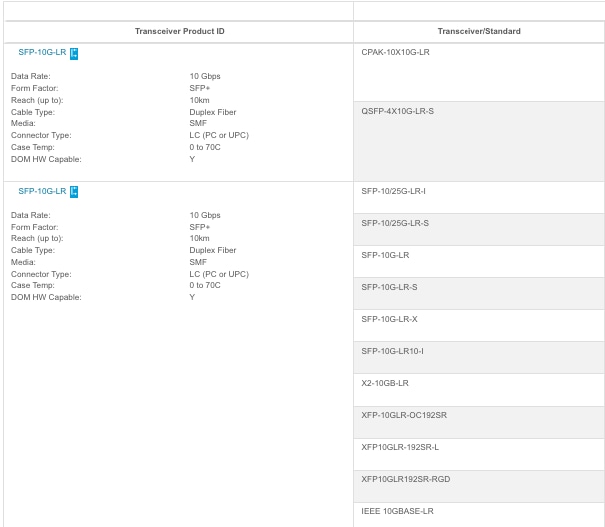The width and height of the screenshot is (605, 527).
Task: Click the LC (PC or UPC) value in the upper entry
Action: coord(219,135)
